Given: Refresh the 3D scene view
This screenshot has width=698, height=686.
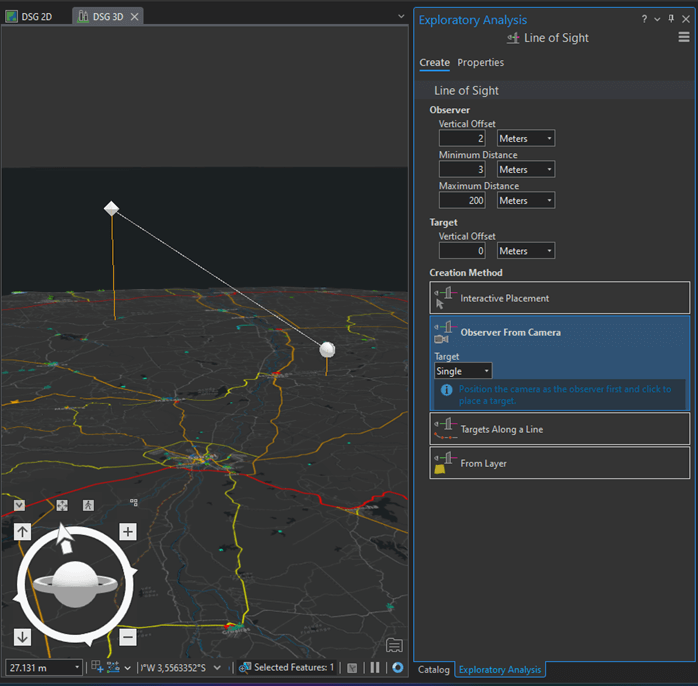Looking at the screenshot, I should tap(397, 667).
